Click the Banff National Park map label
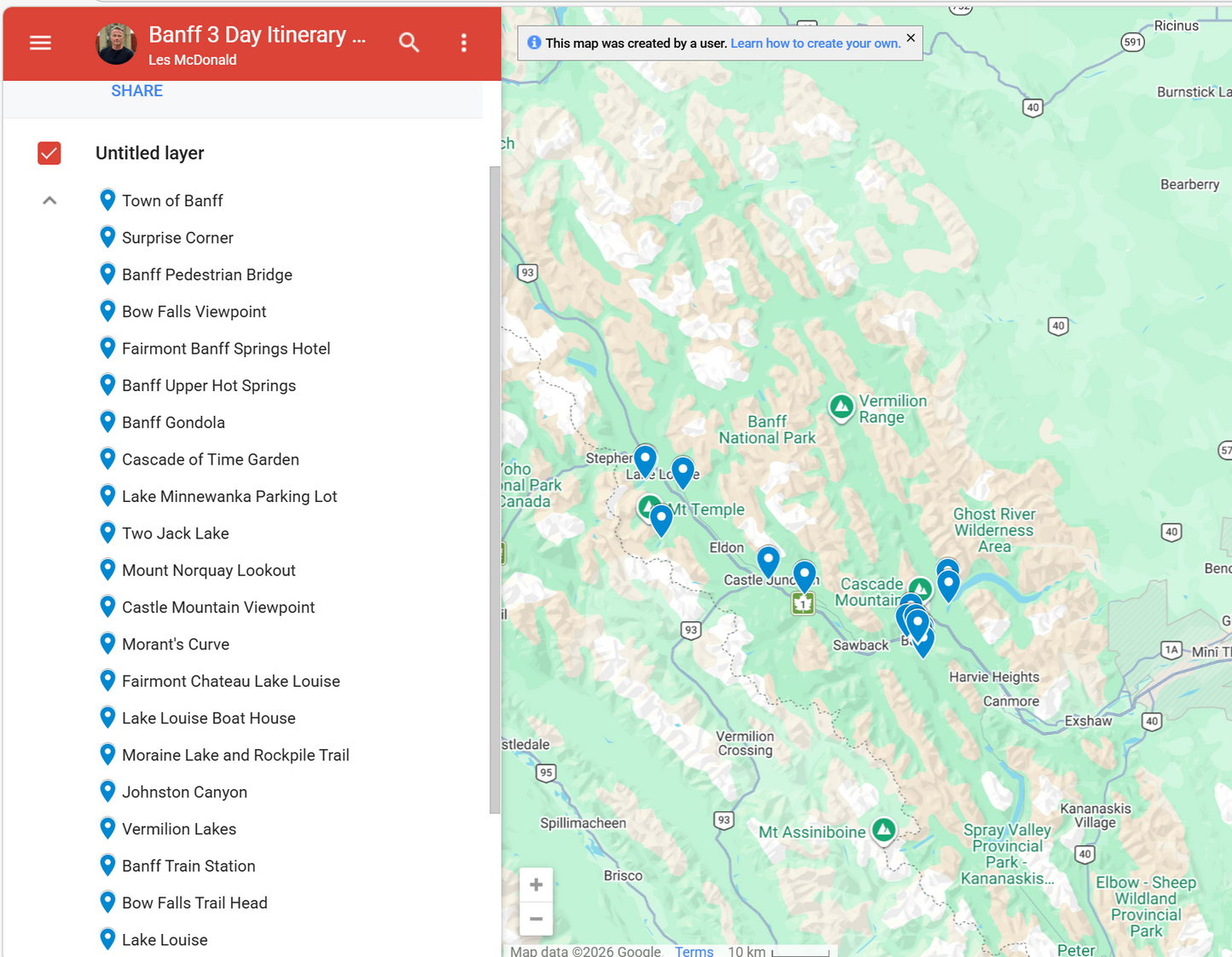This screenshot has width=1232, height=957. tap(767, 429)
